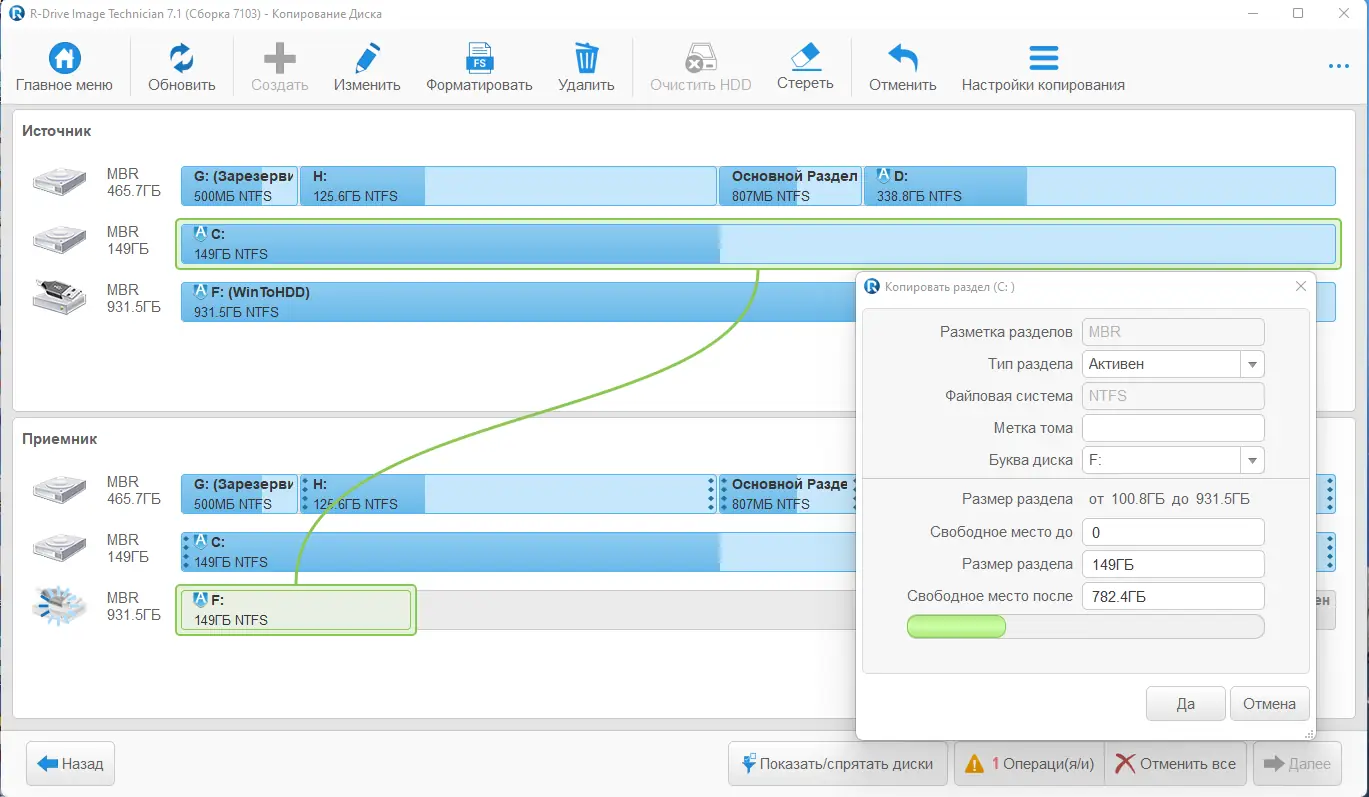Select the 465.7ГБ disk icon under Приемник
Image resolution: width=1369 pixels, height=797 pixels.
point(60,489)
